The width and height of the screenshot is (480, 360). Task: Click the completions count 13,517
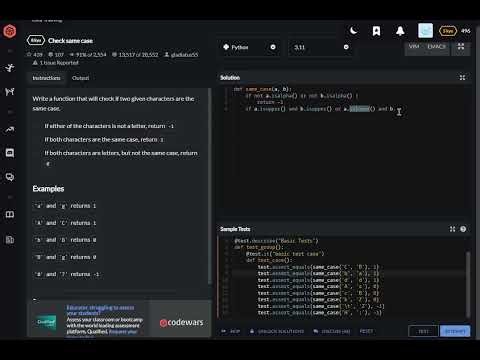135,54
